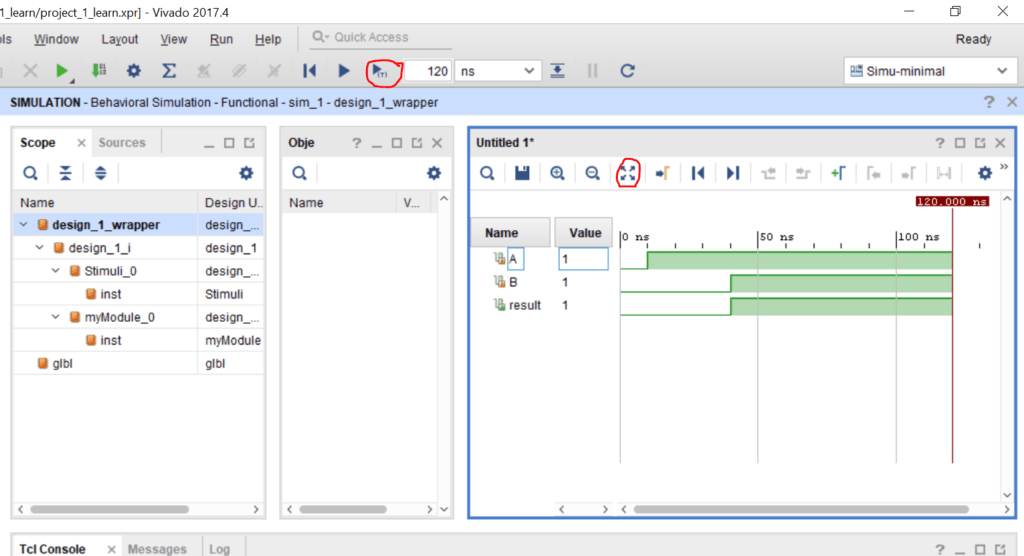Open Scope panel settings gear
Image resolution: width=1024 pixels, height=556 pixels.
(x=246, y=173)
